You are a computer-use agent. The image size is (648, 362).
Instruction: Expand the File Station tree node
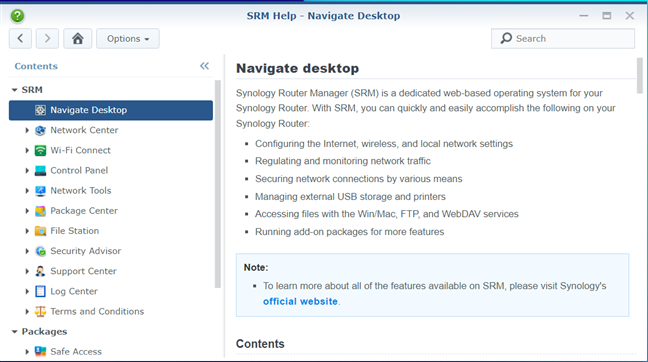coord(27,231)
